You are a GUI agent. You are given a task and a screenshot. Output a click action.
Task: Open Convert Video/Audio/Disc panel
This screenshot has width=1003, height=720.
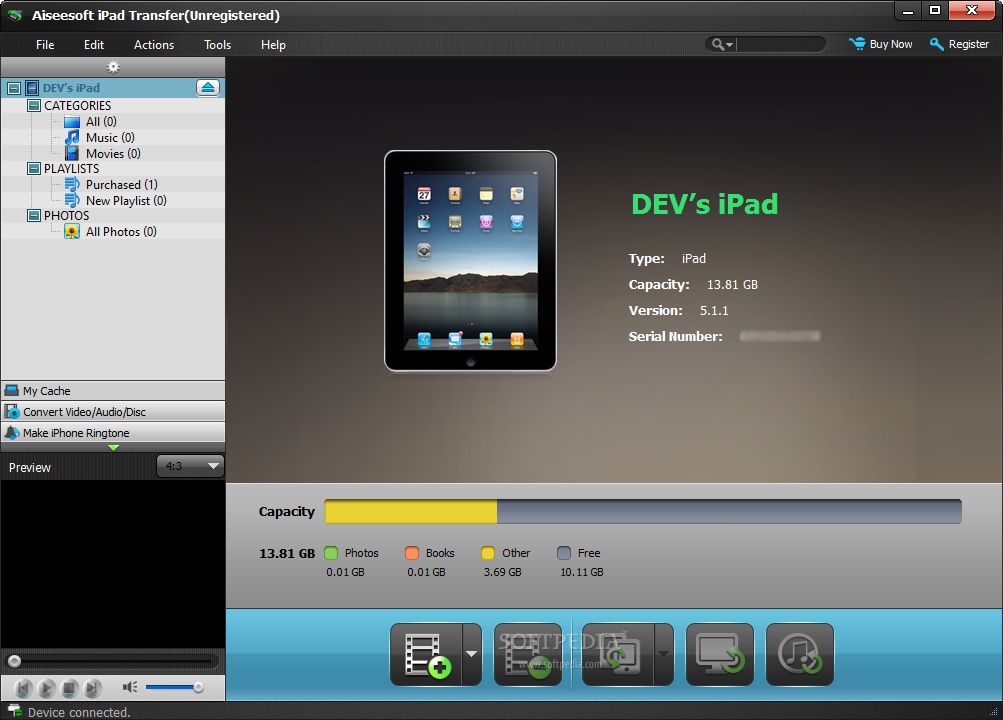point(113,412)
